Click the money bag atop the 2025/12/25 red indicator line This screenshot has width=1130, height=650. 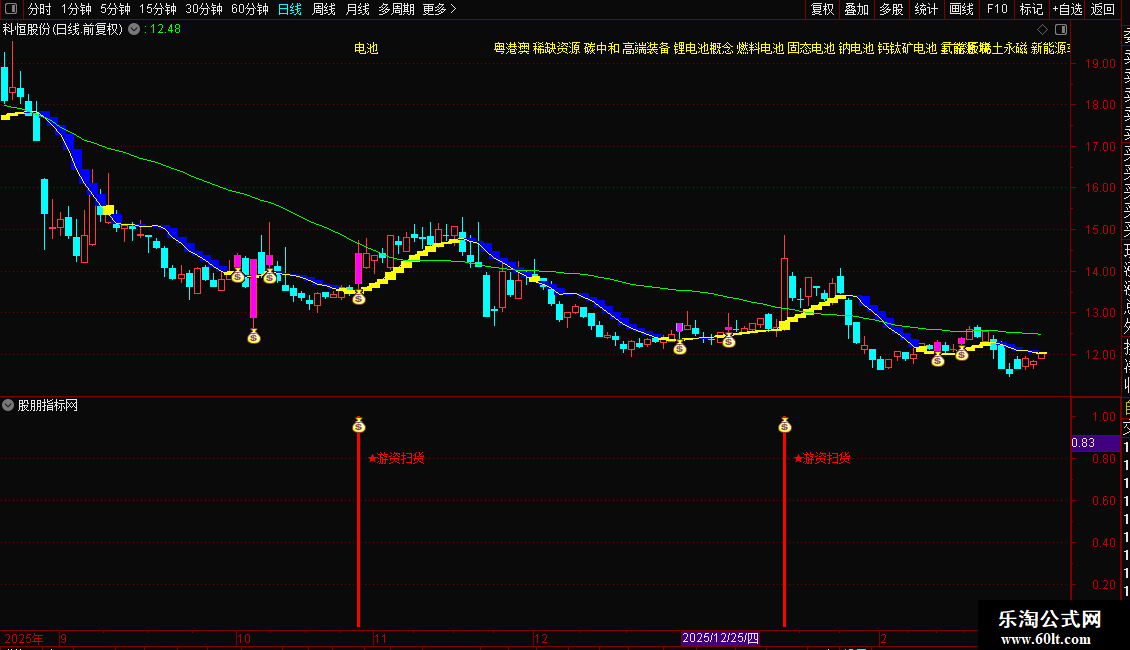click(785, 425)
